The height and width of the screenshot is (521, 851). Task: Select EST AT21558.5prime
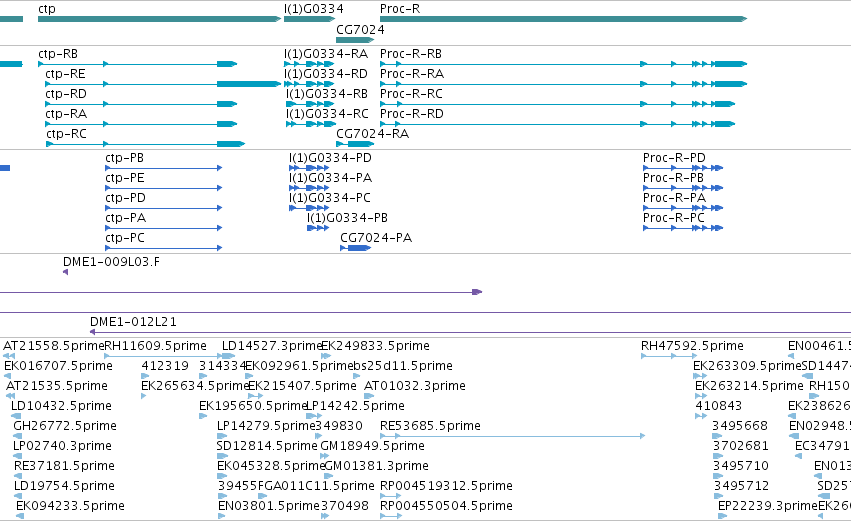53,346
